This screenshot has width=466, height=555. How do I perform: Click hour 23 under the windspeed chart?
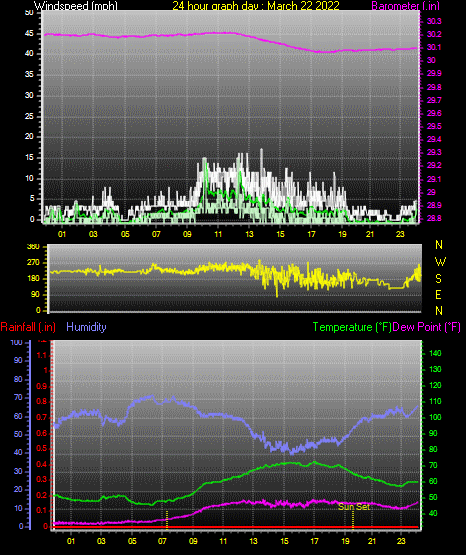400,234
